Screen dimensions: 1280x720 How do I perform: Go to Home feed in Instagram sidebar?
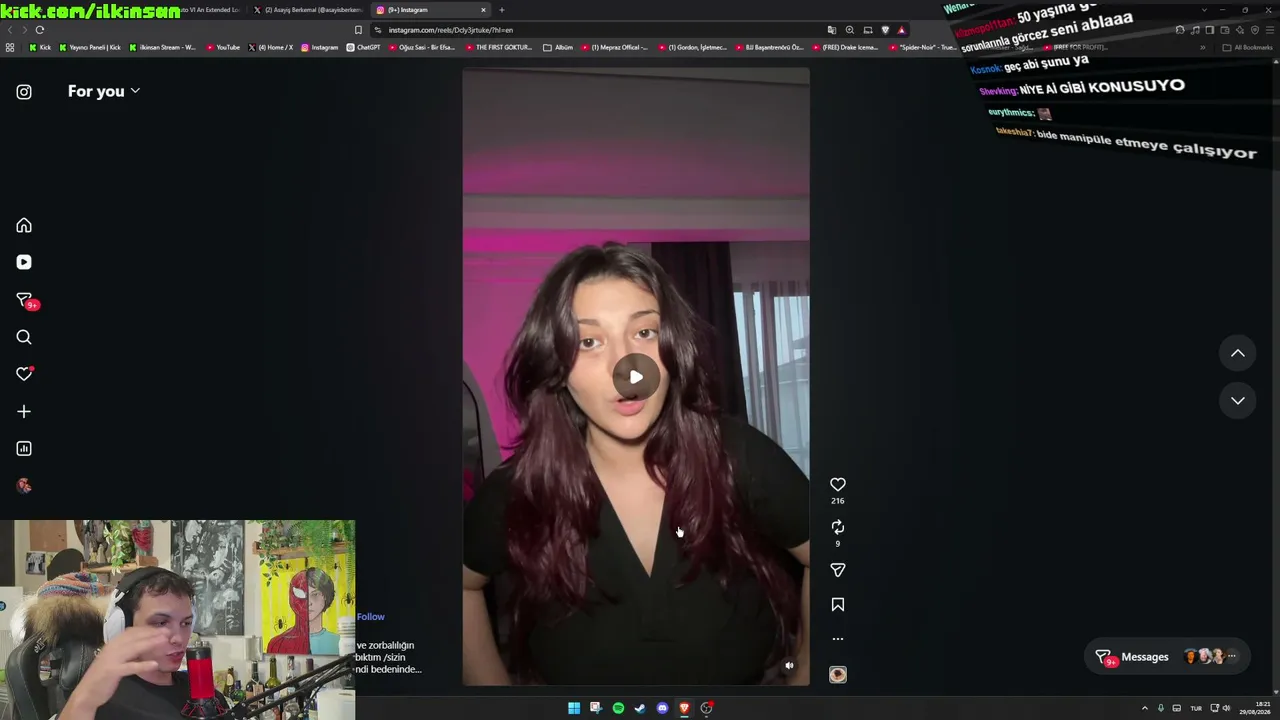point(24,226)
